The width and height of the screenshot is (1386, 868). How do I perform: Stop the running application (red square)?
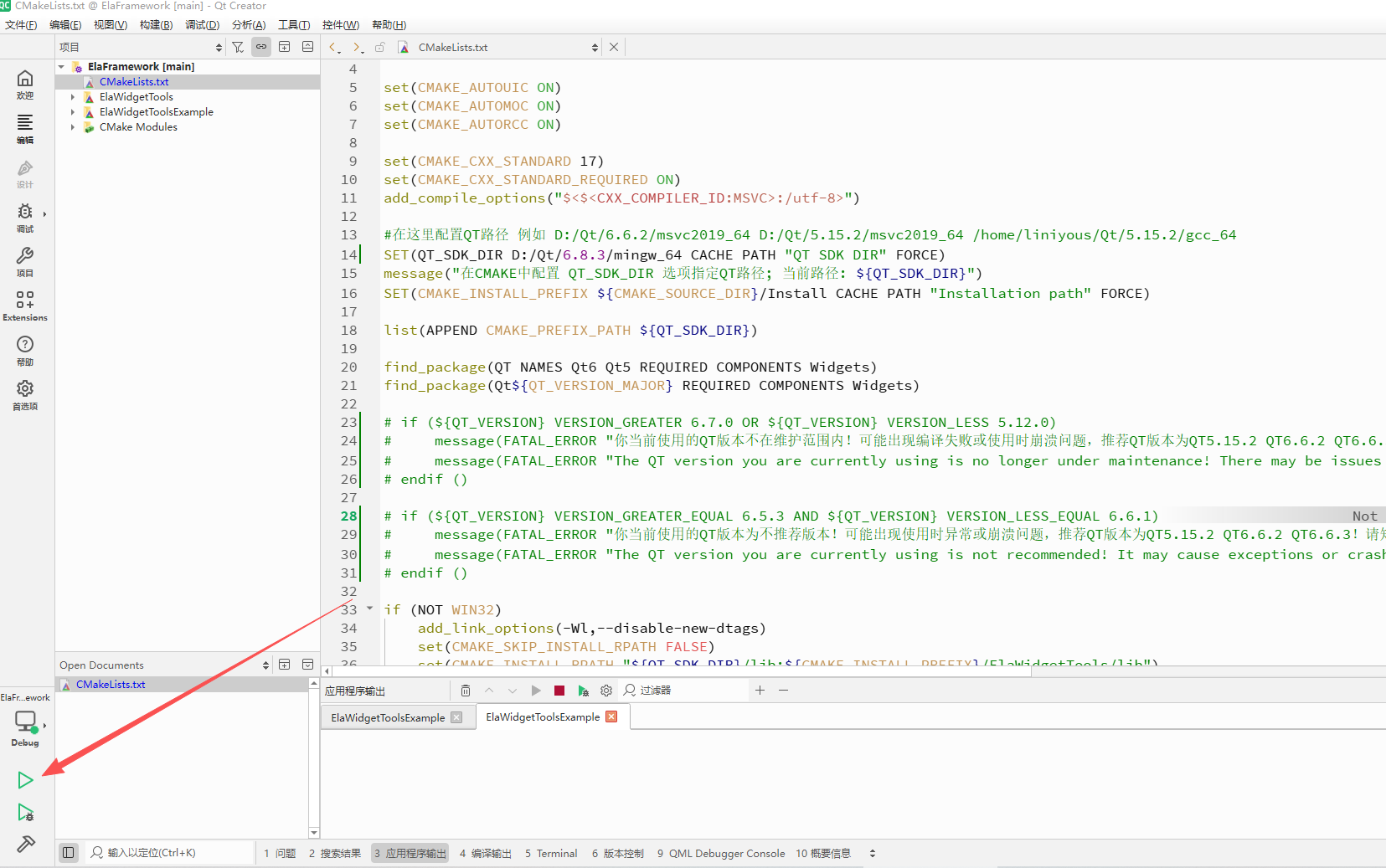point(559,691)
